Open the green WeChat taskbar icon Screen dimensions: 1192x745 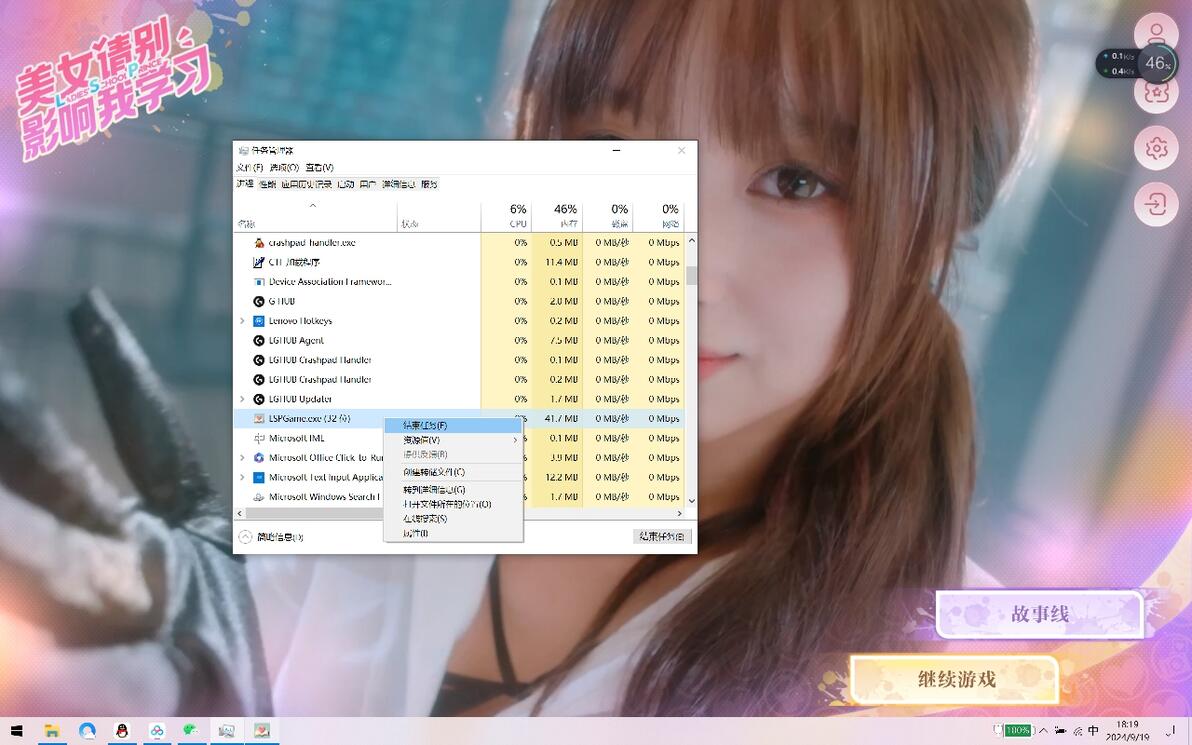190,731
